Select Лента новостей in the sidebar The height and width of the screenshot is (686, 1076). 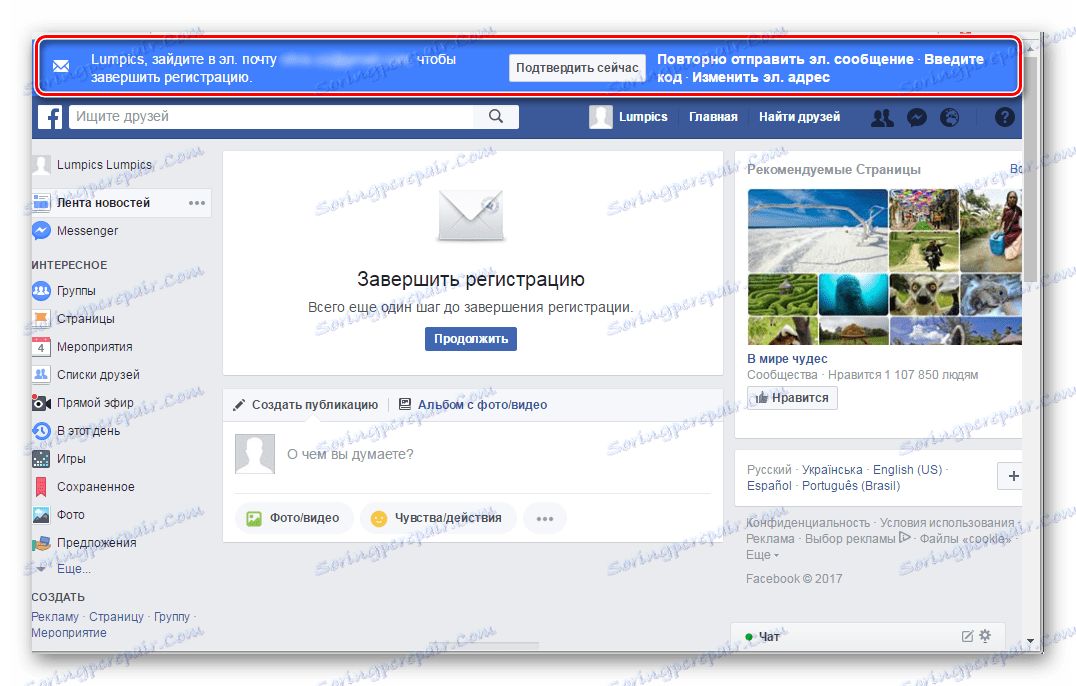[103, 203]
